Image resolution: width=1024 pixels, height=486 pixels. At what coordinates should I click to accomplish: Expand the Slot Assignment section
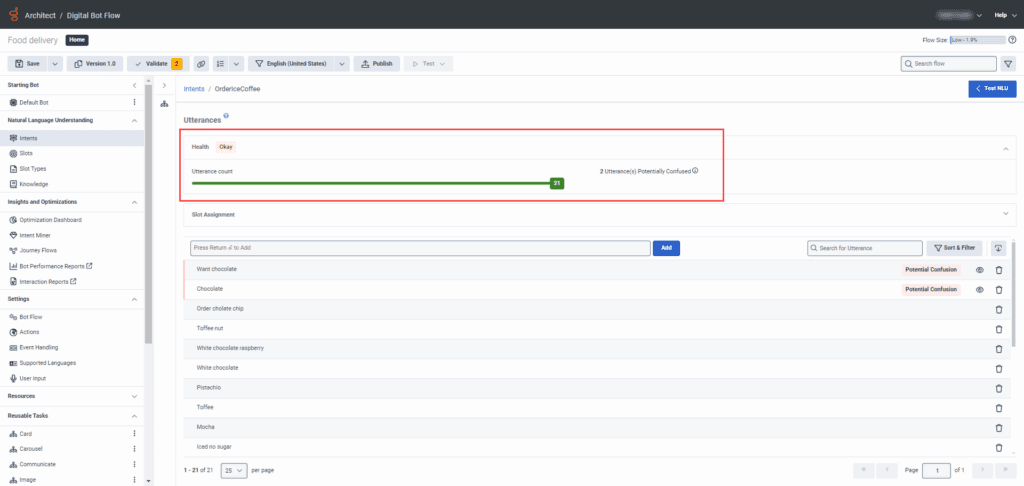(1005, 213)
